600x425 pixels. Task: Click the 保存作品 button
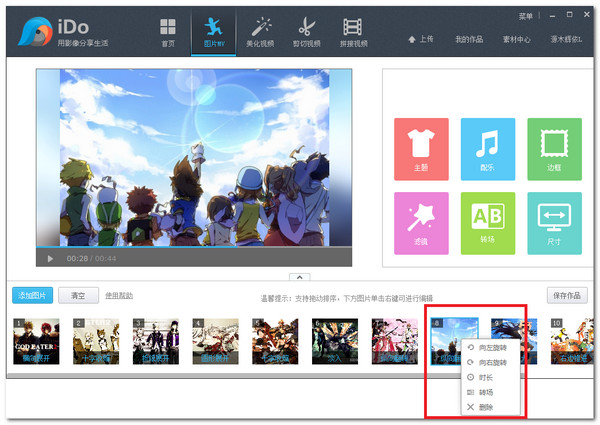567,295
